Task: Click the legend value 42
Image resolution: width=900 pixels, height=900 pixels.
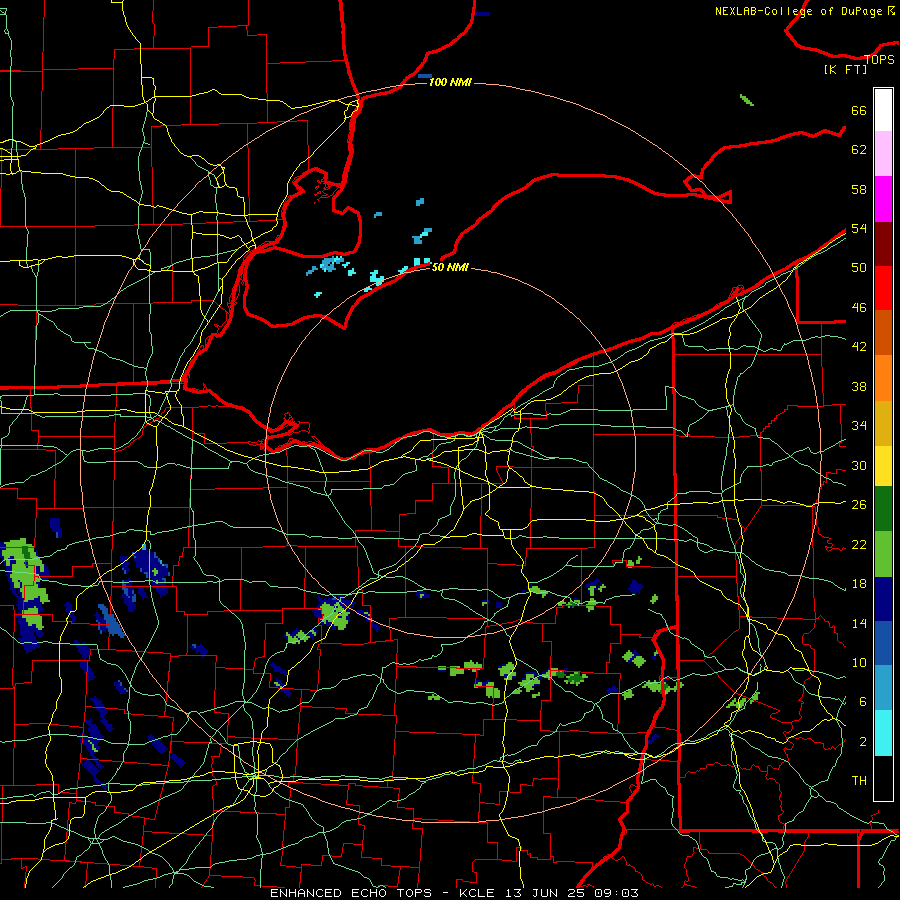Action: 859,347
